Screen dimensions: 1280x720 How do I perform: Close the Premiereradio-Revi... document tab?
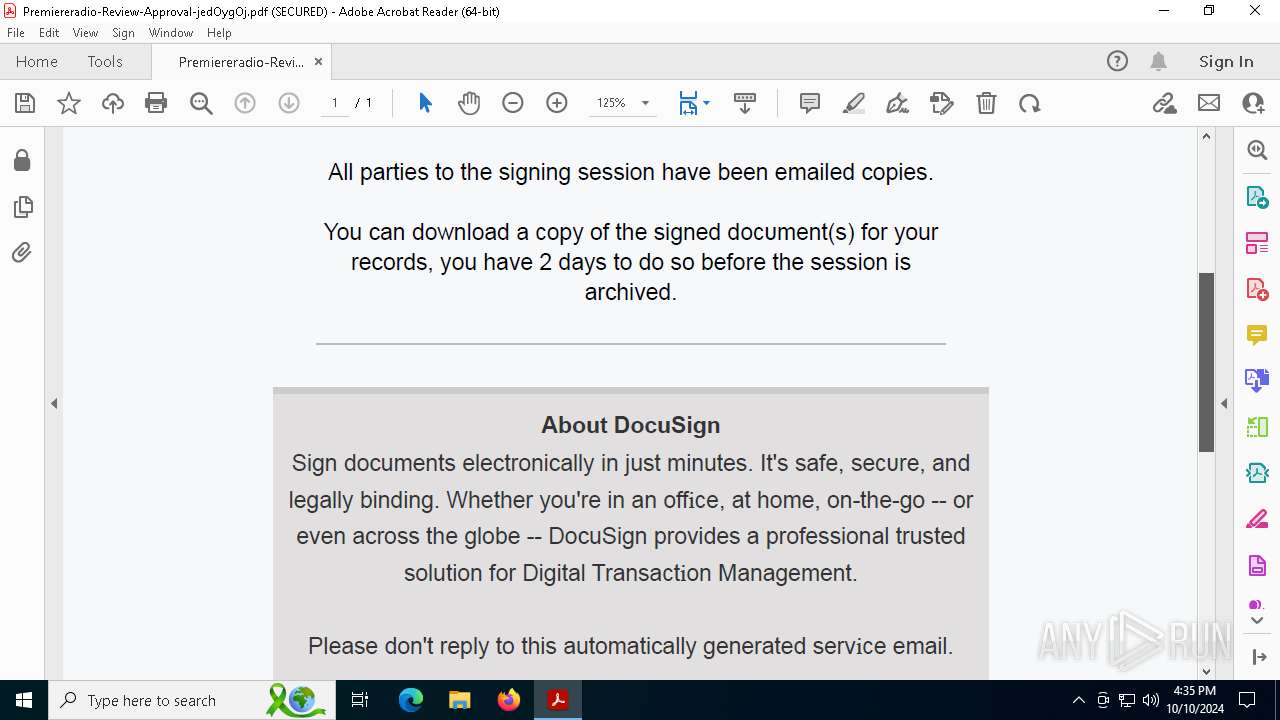[318, 62]
